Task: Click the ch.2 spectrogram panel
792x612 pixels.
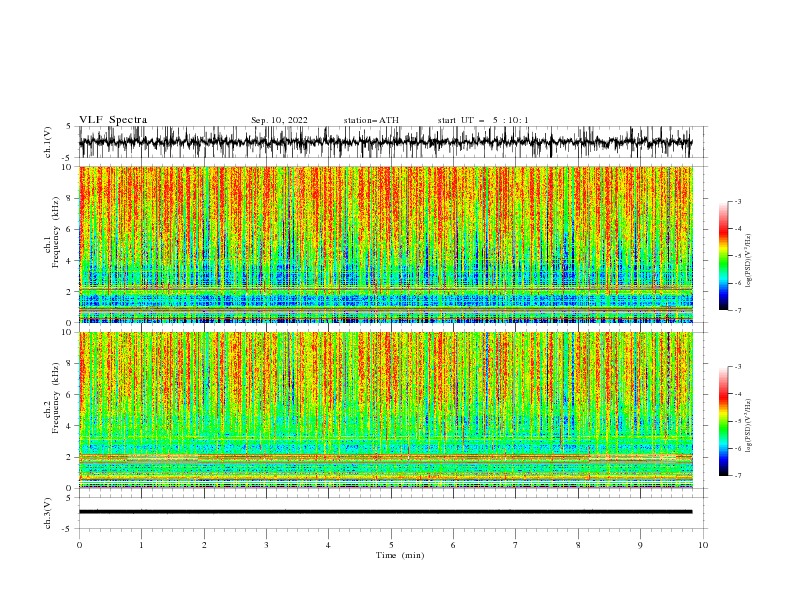Action: [x=386, y=410]
